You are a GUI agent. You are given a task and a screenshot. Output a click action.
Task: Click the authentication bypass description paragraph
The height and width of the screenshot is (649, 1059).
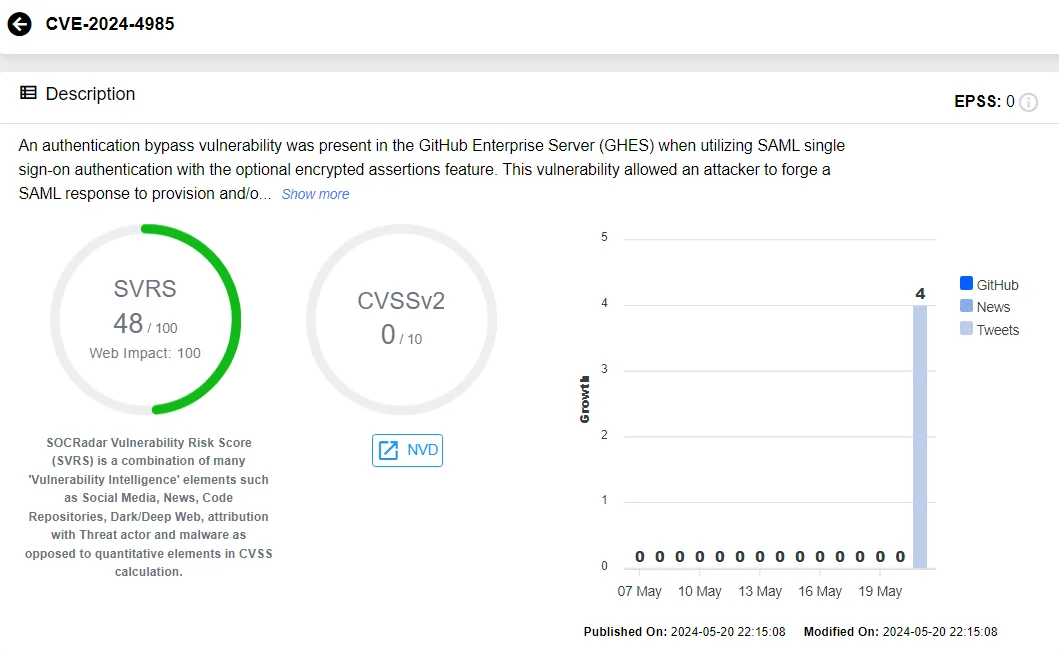coord(432,170)
